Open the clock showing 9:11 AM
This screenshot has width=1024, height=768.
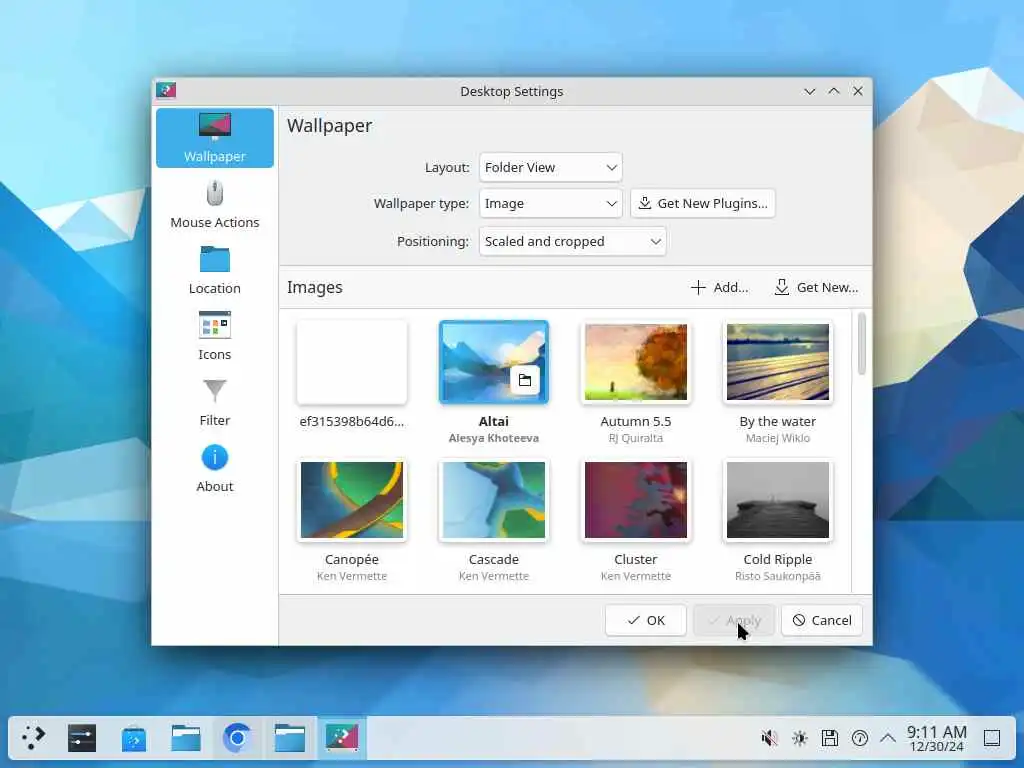pyautogui.click(x=936, y=739)
